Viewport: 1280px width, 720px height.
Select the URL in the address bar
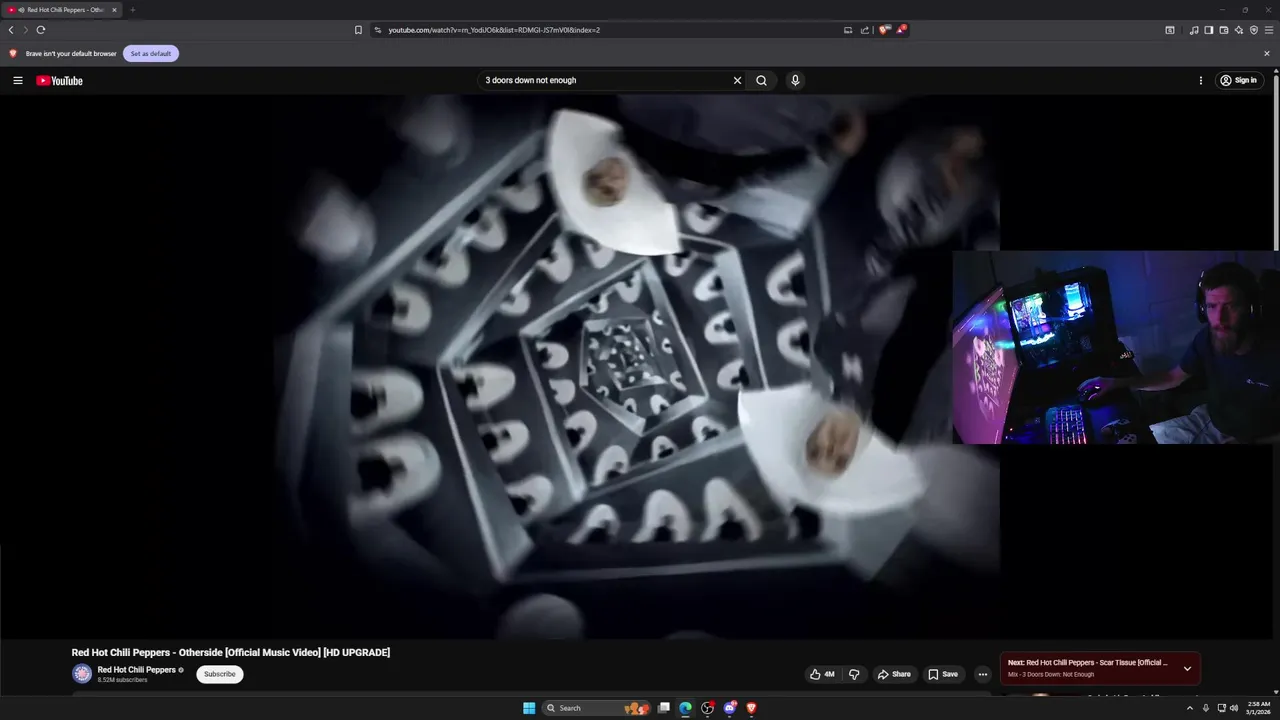[x=494, y=30]
